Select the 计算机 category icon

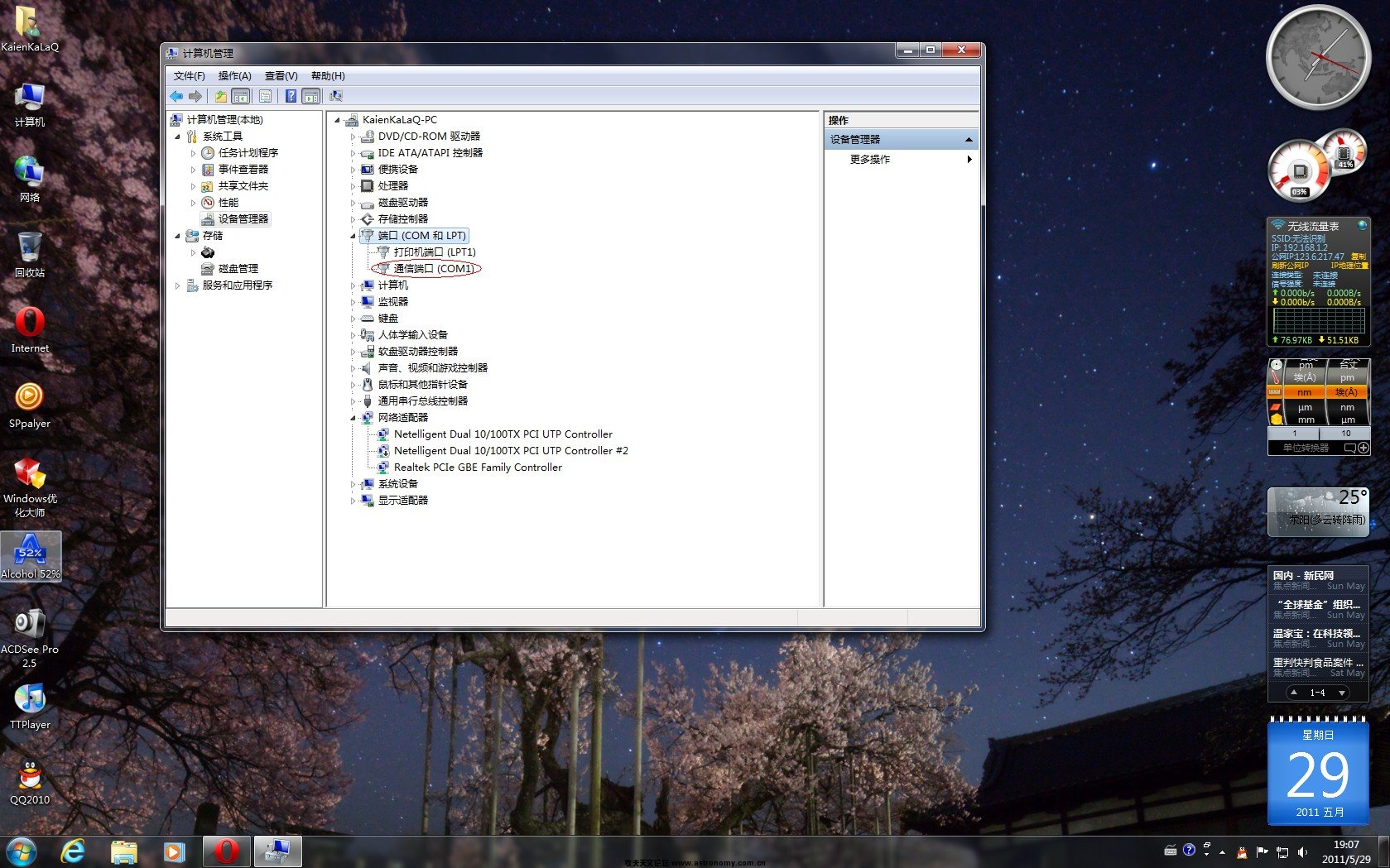tap(368, 285)
